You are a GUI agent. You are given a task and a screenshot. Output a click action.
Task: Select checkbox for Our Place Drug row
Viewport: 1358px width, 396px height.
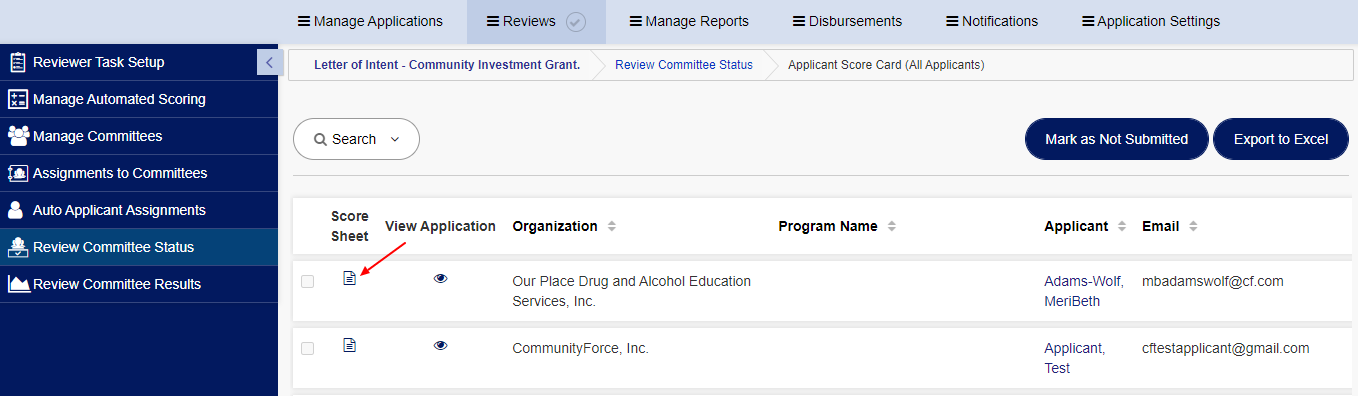coord(307,281)
